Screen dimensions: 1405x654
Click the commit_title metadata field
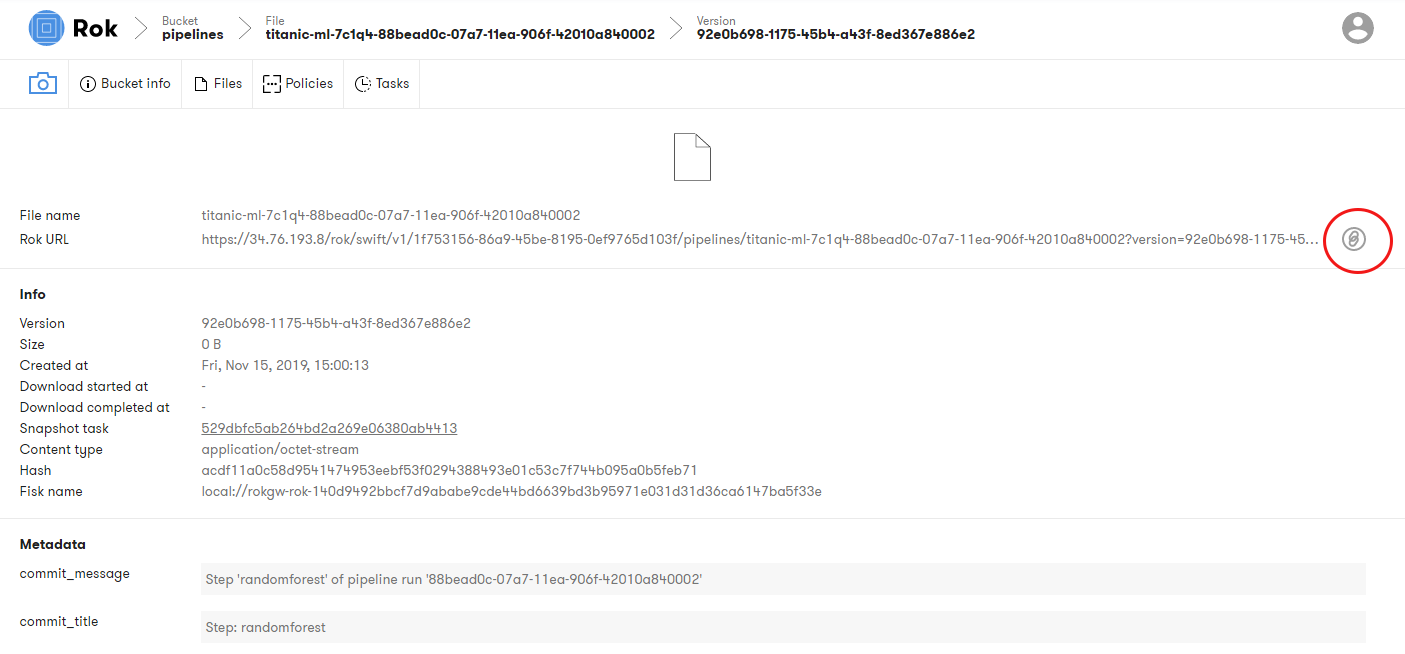pos(783,627)
